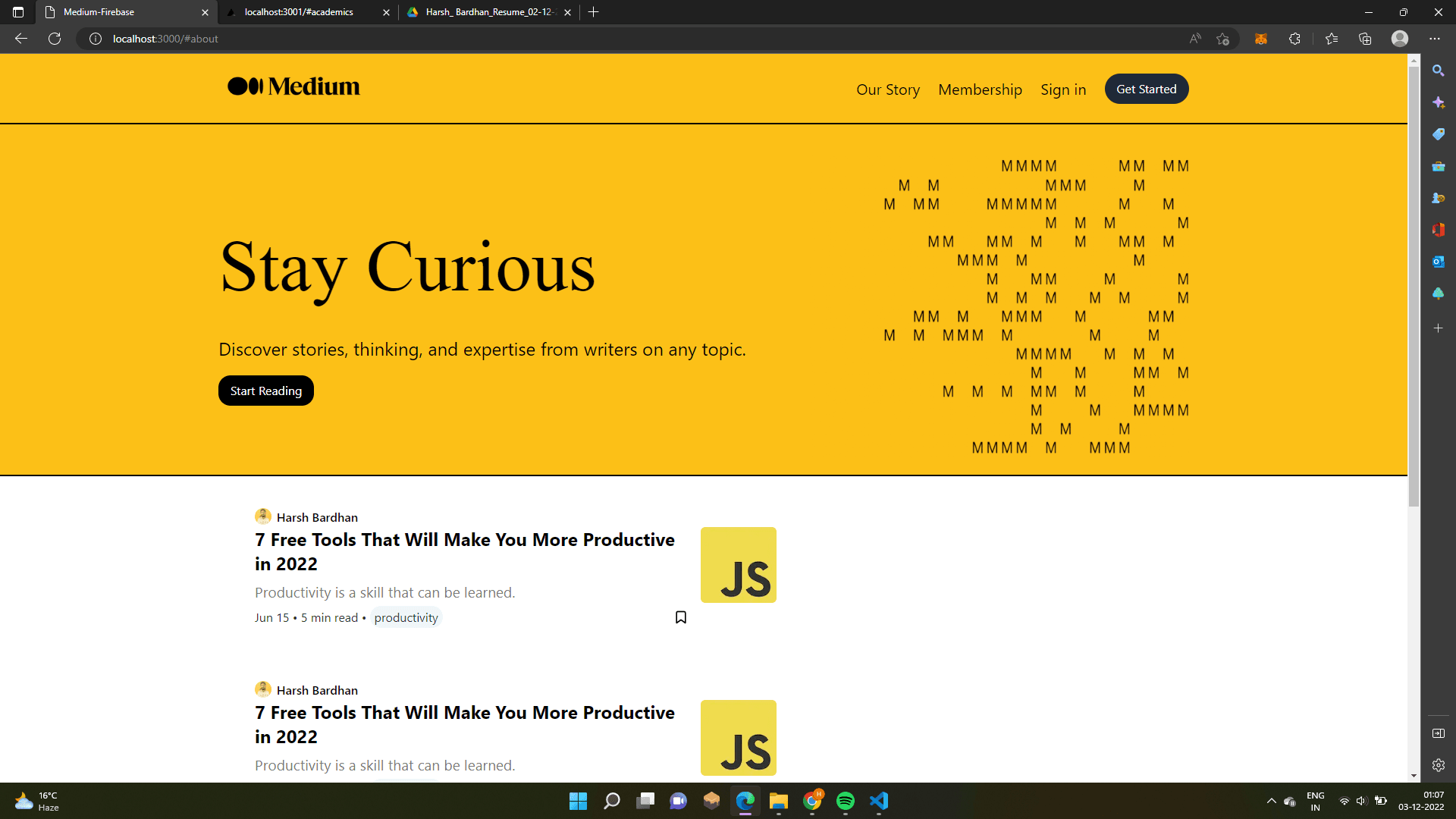Screen dimensions: 1456x819
Task: Expand hidden system tray icons chevron
Action: point(1271,801)
